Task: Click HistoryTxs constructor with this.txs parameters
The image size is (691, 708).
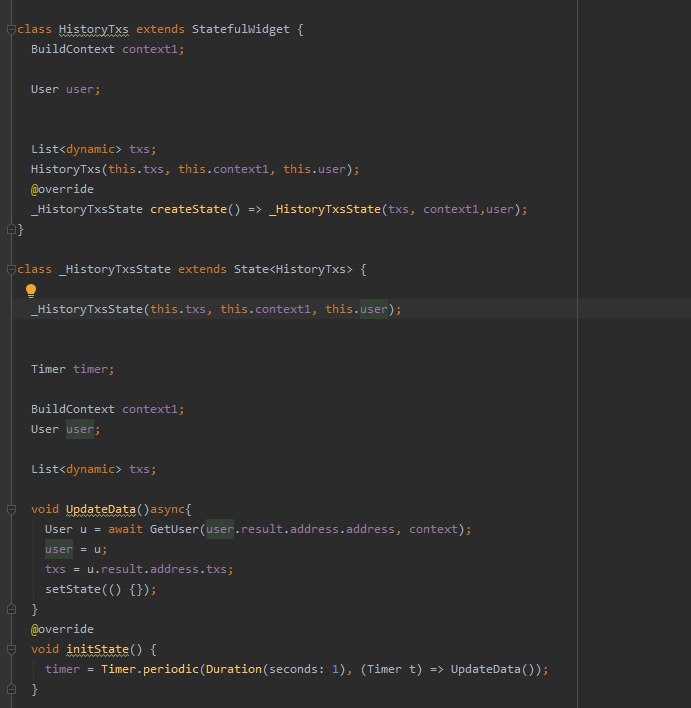Action: coord(195,169)
